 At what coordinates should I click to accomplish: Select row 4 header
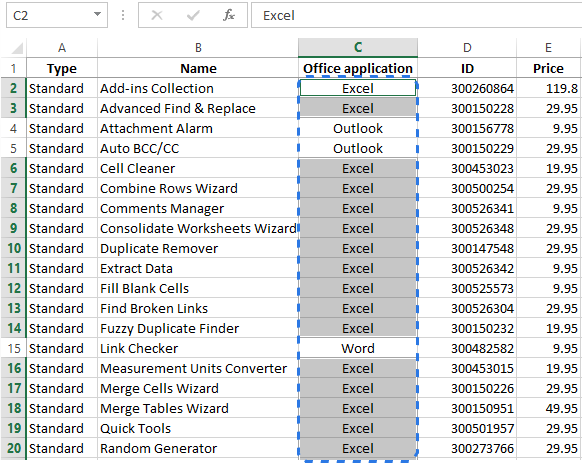tap(13, 128)
